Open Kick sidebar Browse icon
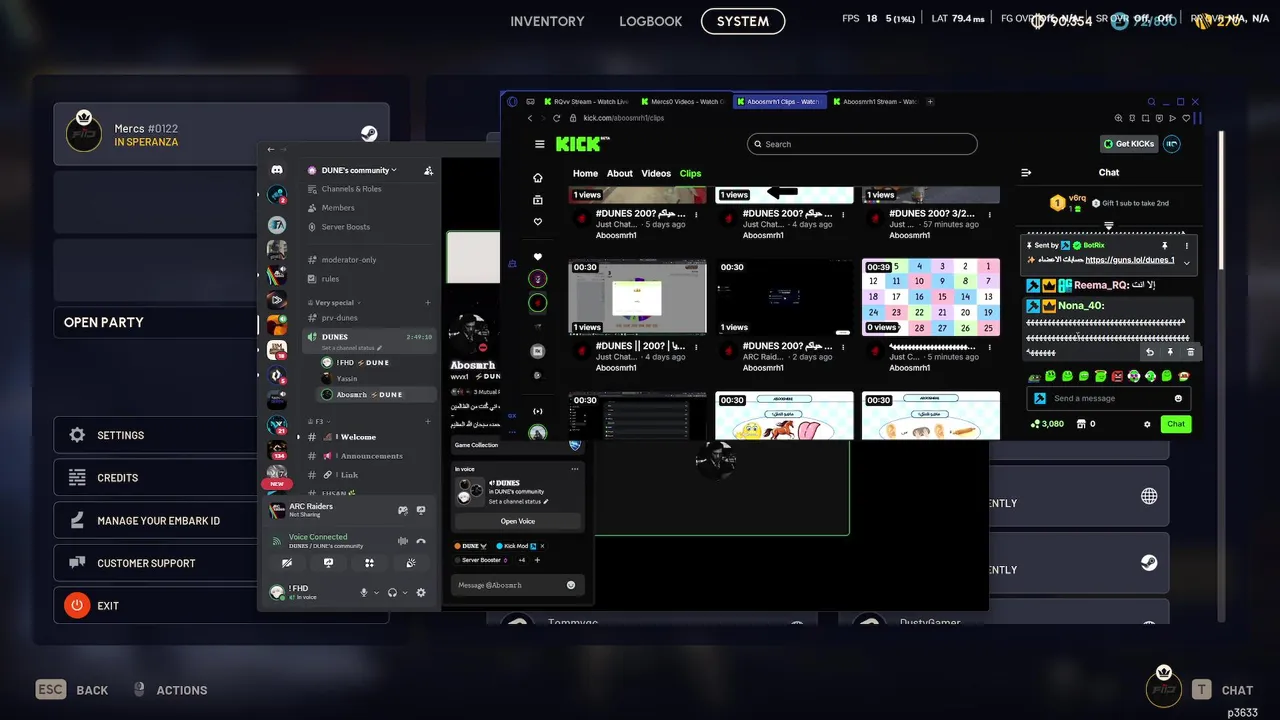Image resolution: width=1280 pixels, height=720 pixels. (x=538, y=200)
